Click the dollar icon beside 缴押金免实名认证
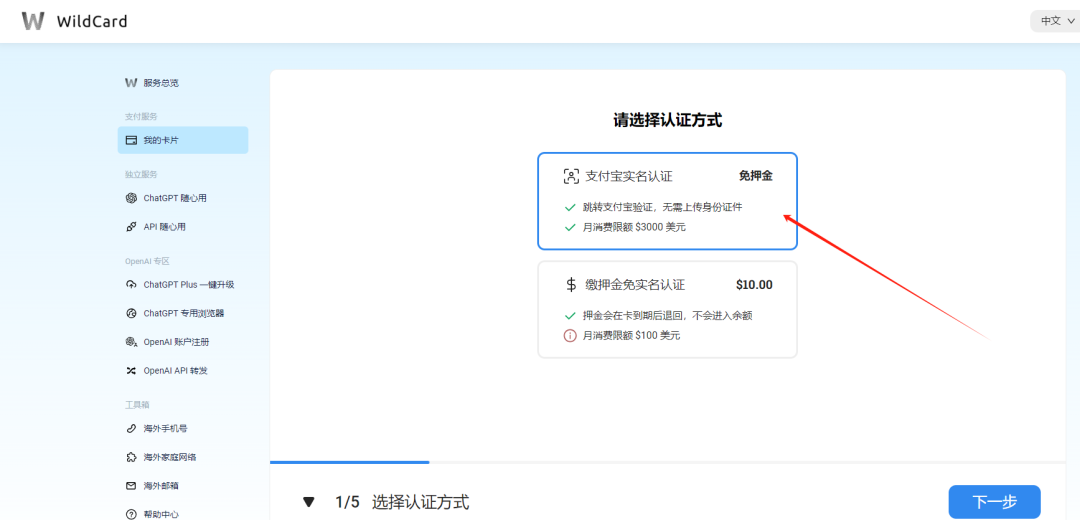This screenshot has height=520, width=1080. [571, 284]
